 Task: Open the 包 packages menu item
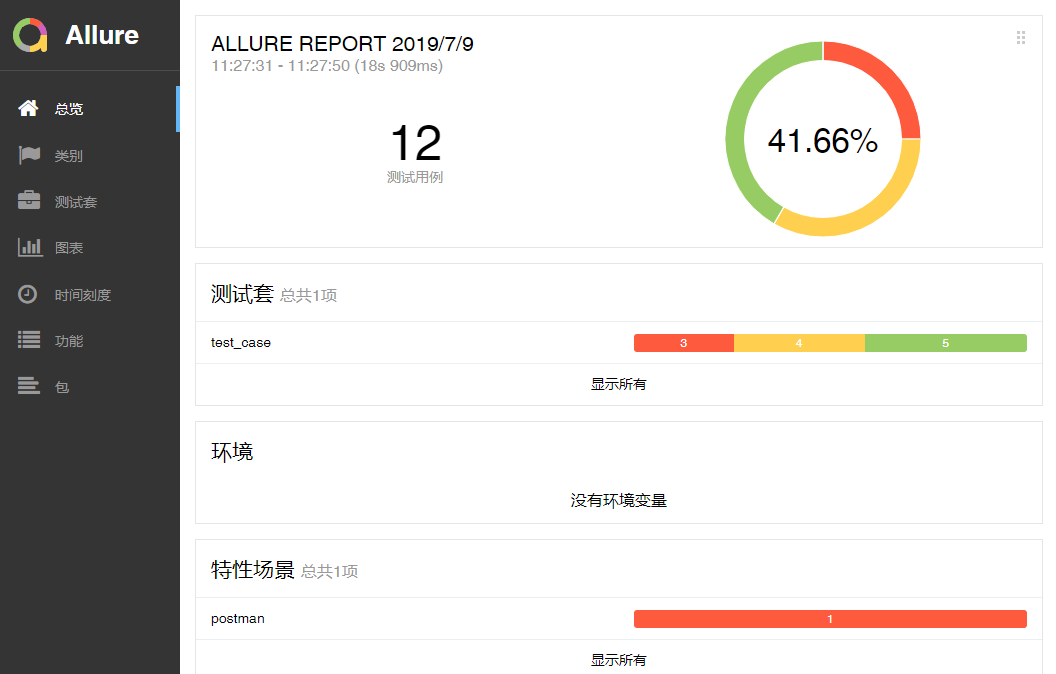pyautogui.click(x=90, y=386)
